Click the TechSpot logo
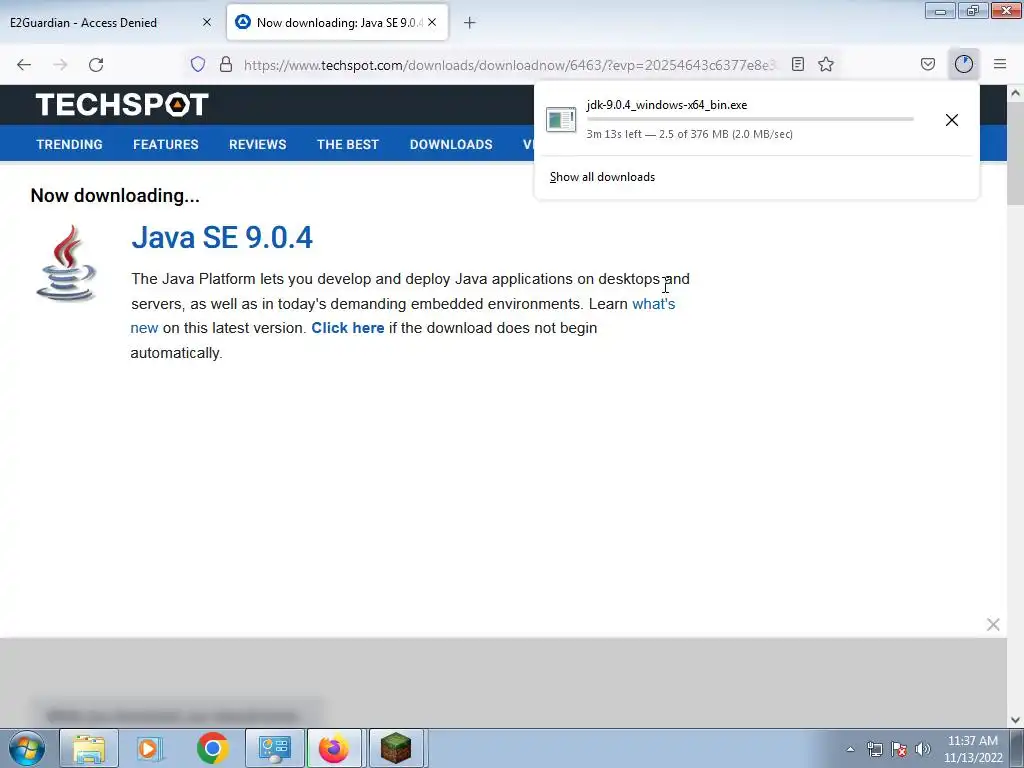The height and width of the screenshot is (768, 1024). (x=122, y=104)
